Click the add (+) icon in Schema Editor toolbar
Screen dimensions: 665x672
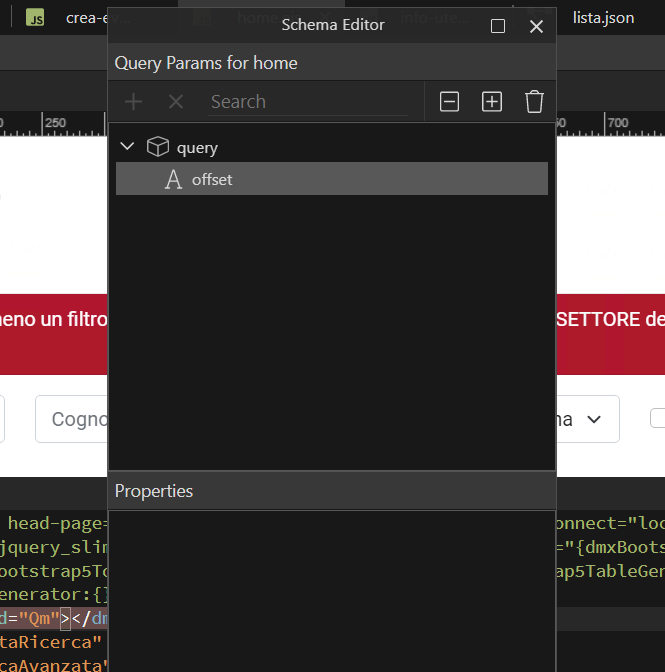pyautogui.click(x=133, y=102)
